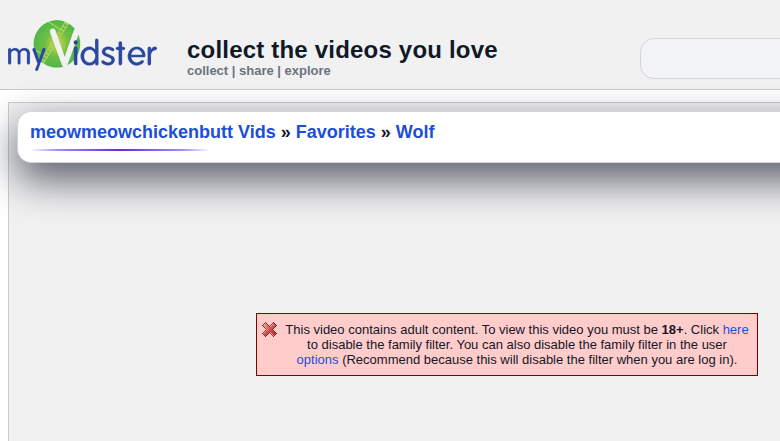The height and width of the screenshot is (441, 780).
Task: Open the collect link under the headline
Action: pyautogui.click(x=207, y=71)
